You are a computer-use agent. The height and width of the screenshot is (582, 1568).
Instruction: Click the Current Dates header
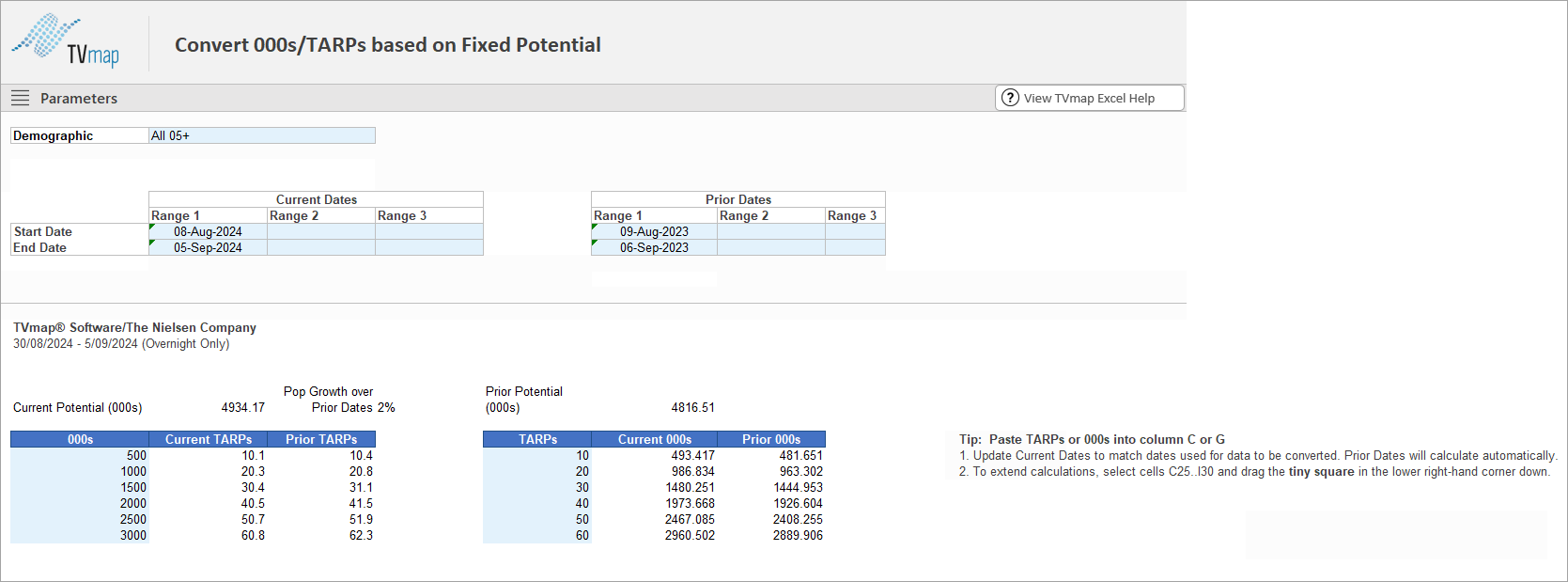click(x=317, y=199)
